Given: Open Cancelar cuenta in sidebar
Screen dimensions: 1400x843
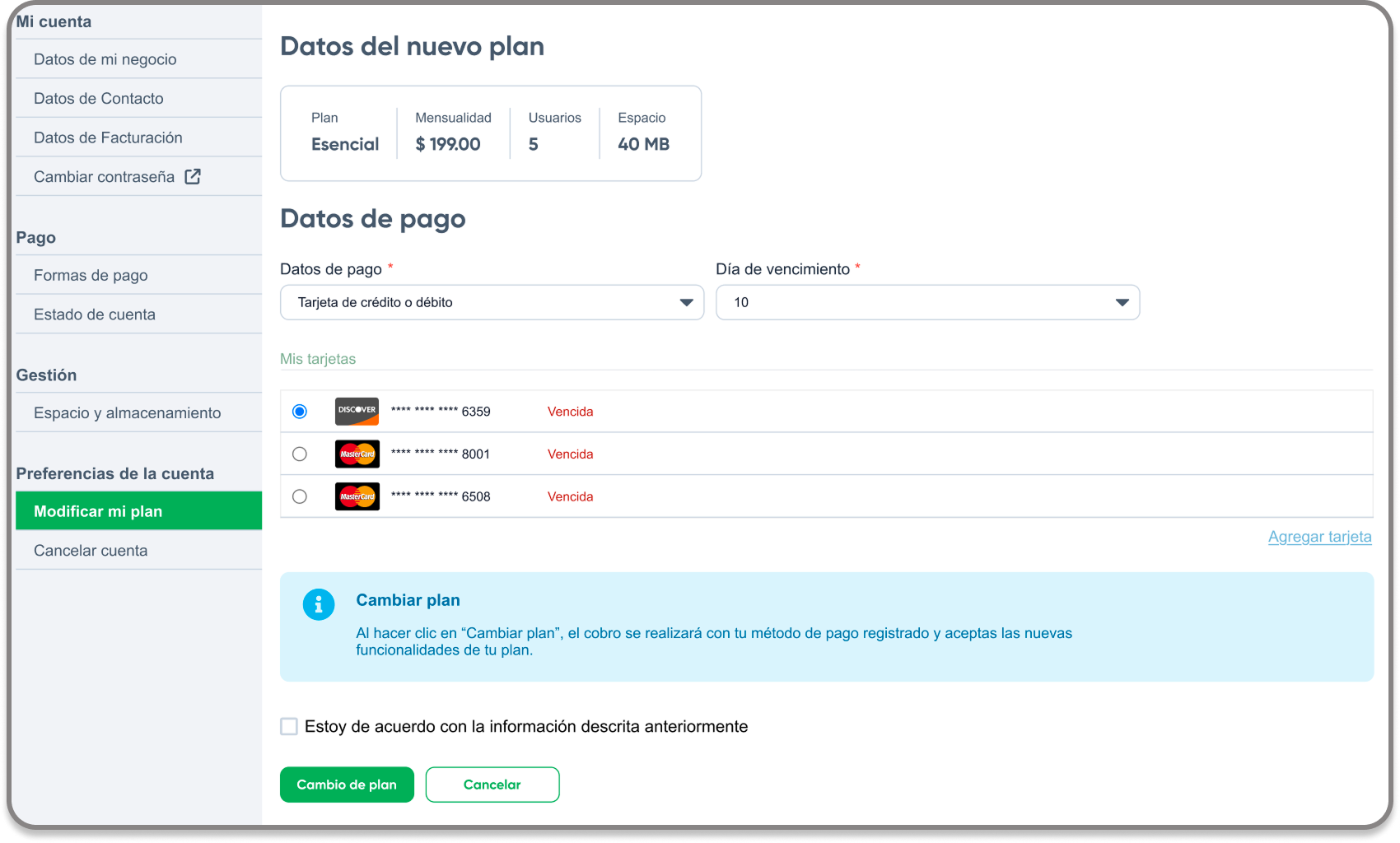Looking at the screenshot, I should 138,550.
